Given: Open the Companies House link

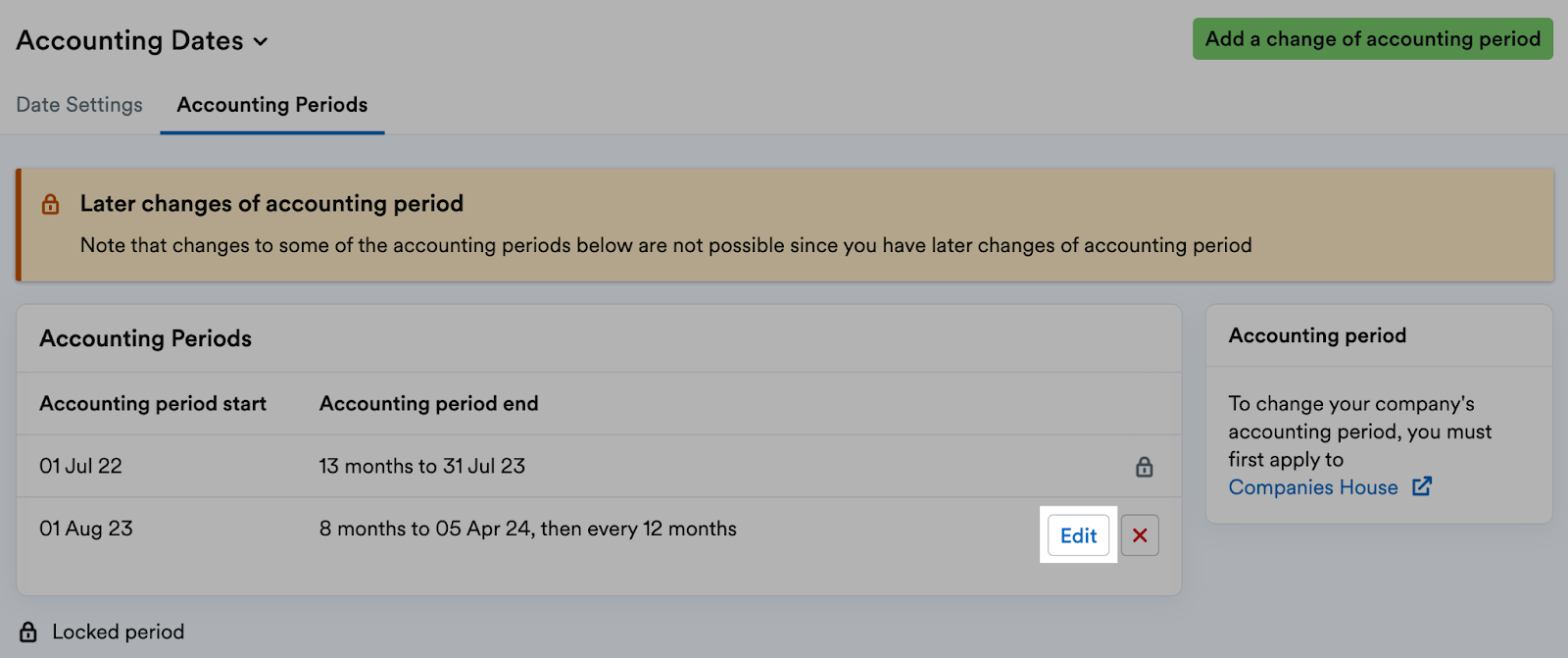Looking at the screenshot, I should [1313, 486].
